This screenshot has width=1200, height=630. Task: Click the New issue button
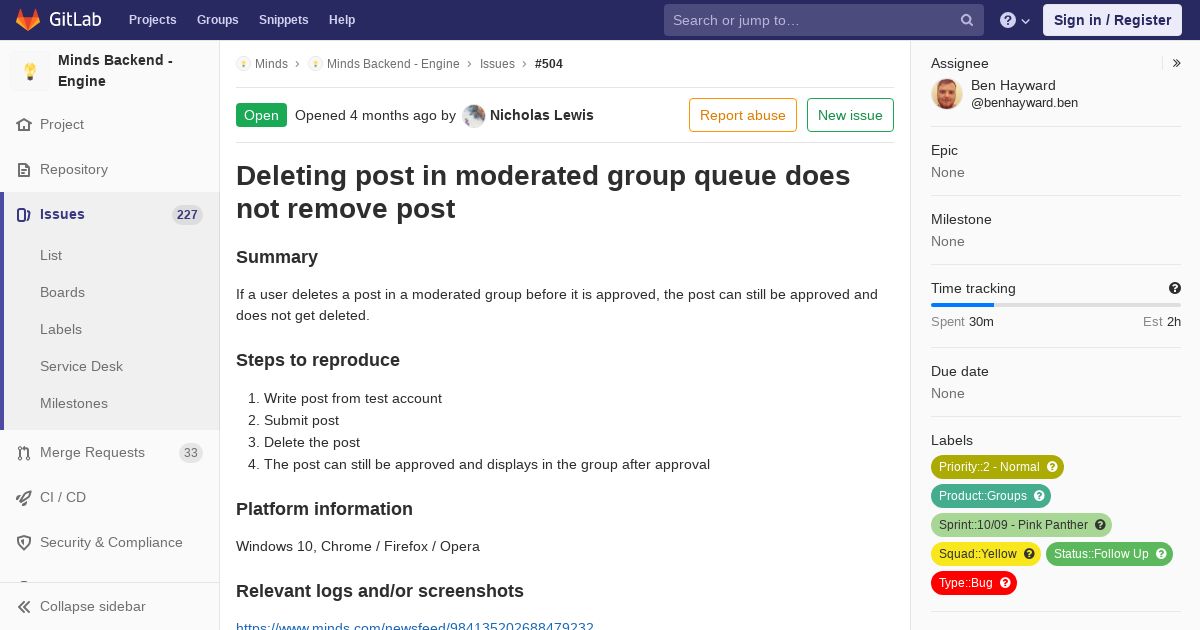pos(850,115)
